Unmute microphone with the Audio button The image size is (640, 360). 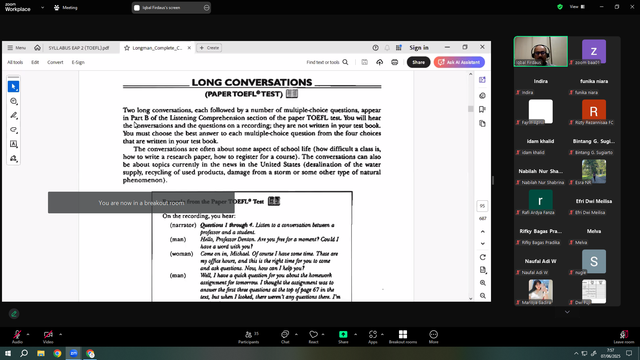tap(17, 337)
